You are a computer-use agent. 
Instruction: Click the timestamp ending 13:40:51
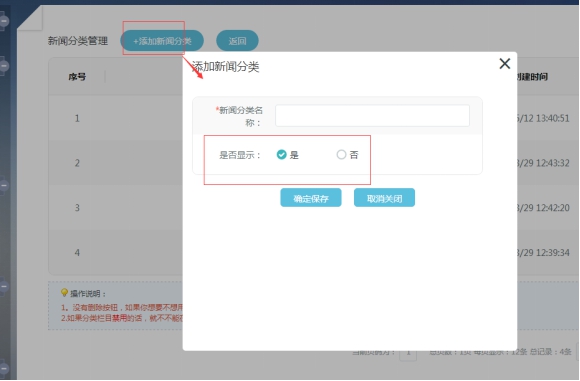pos(543,118)
